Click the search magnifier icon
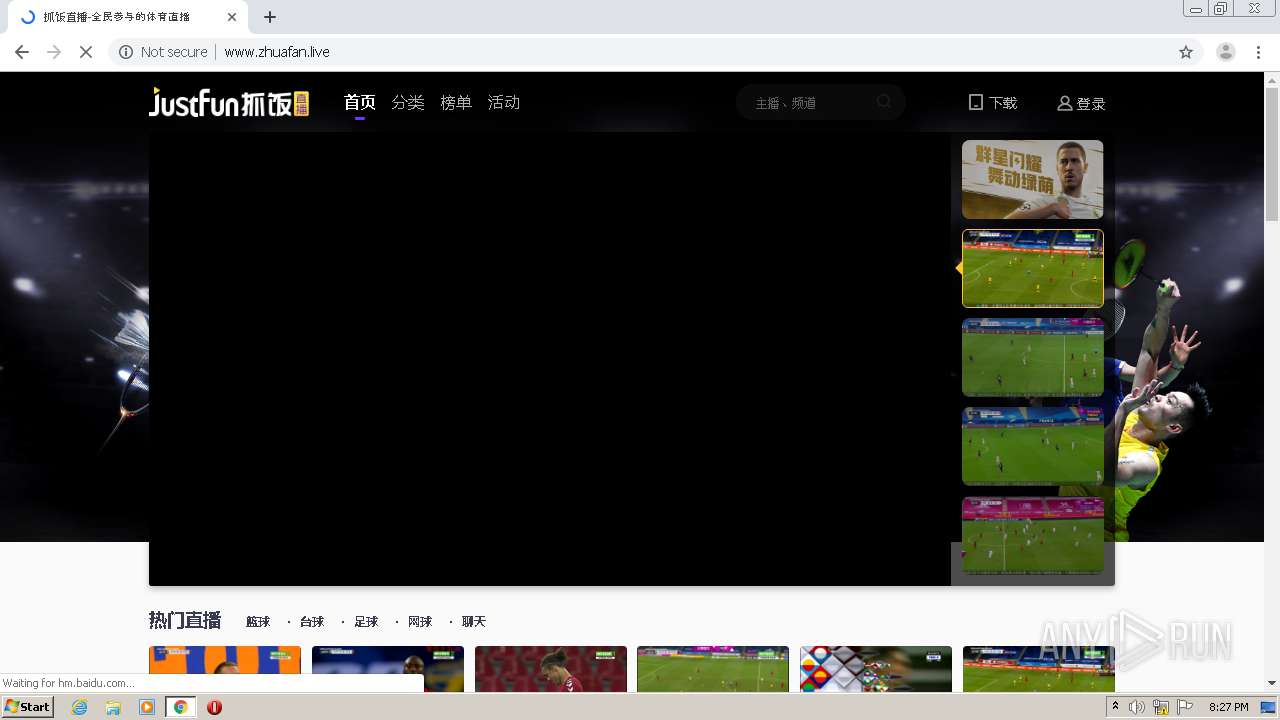 [x=884, y=102]
